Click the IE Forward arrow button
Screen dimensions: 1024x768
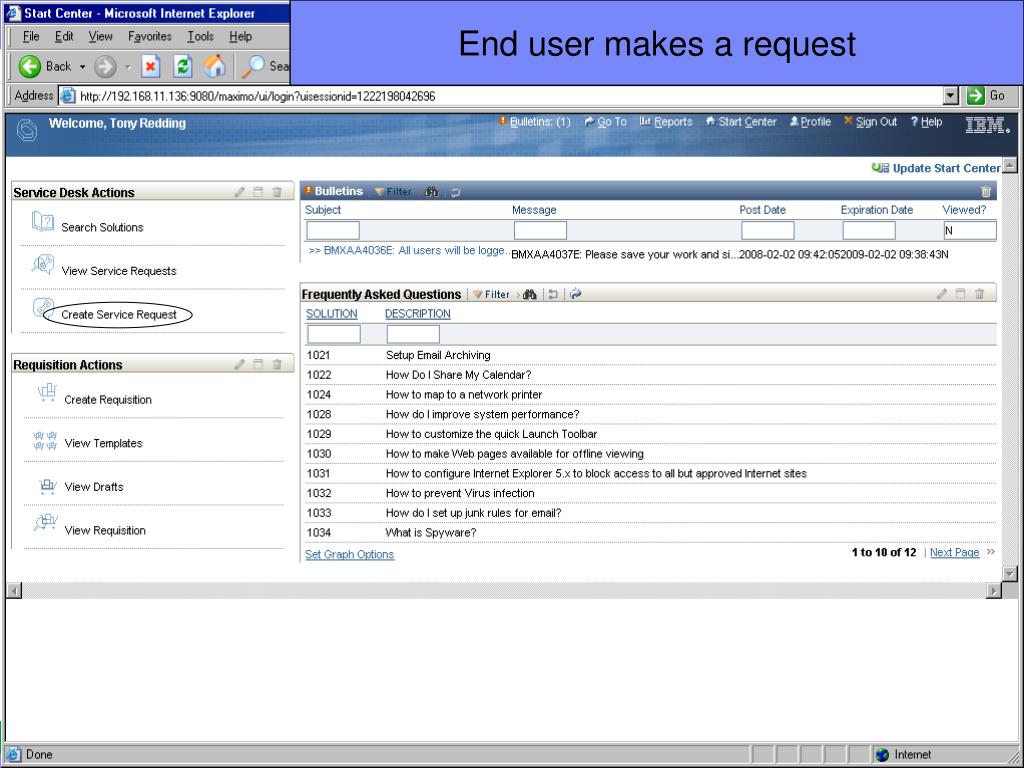tap(105, 66)
